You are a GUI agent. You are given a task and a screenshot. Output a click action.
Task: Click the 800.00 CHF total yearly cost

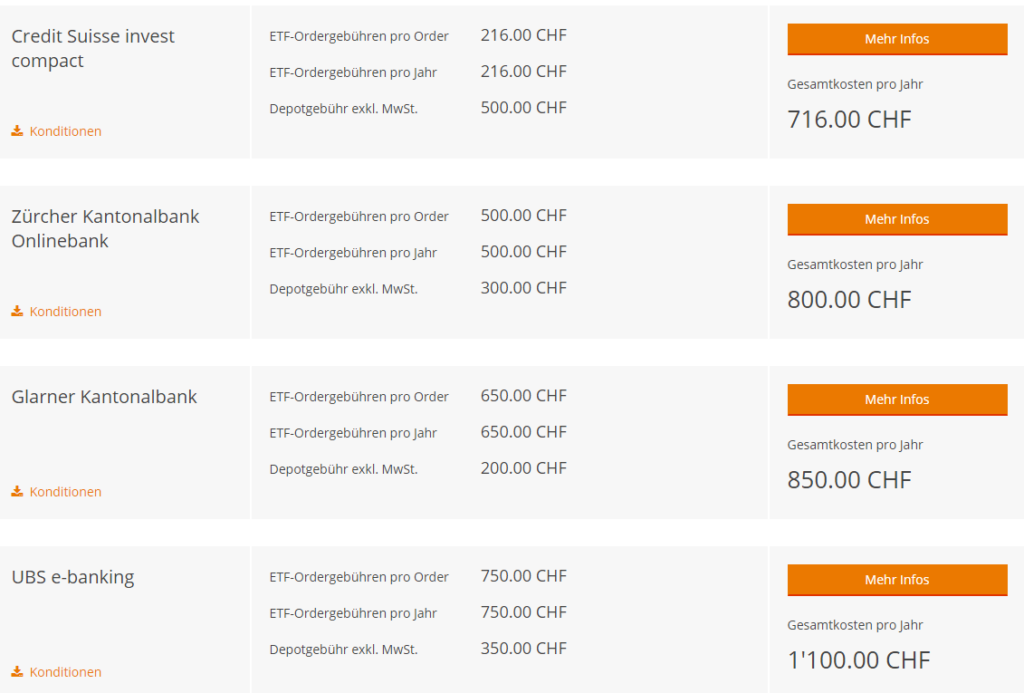coord(849,300)
